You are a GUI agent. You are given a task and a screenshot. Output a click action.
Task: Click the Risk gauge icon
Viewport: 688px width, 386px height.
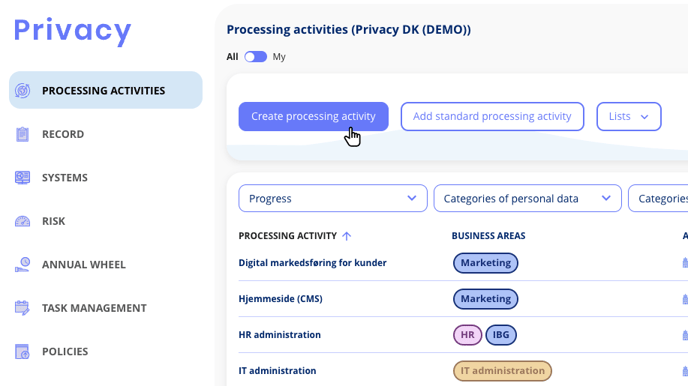coord(22,221)
